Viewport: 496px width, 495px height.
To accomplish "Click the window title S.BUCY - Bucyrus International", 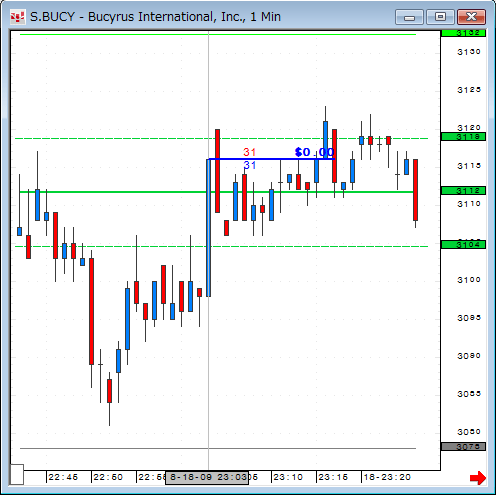I will (x=155, y=17).
